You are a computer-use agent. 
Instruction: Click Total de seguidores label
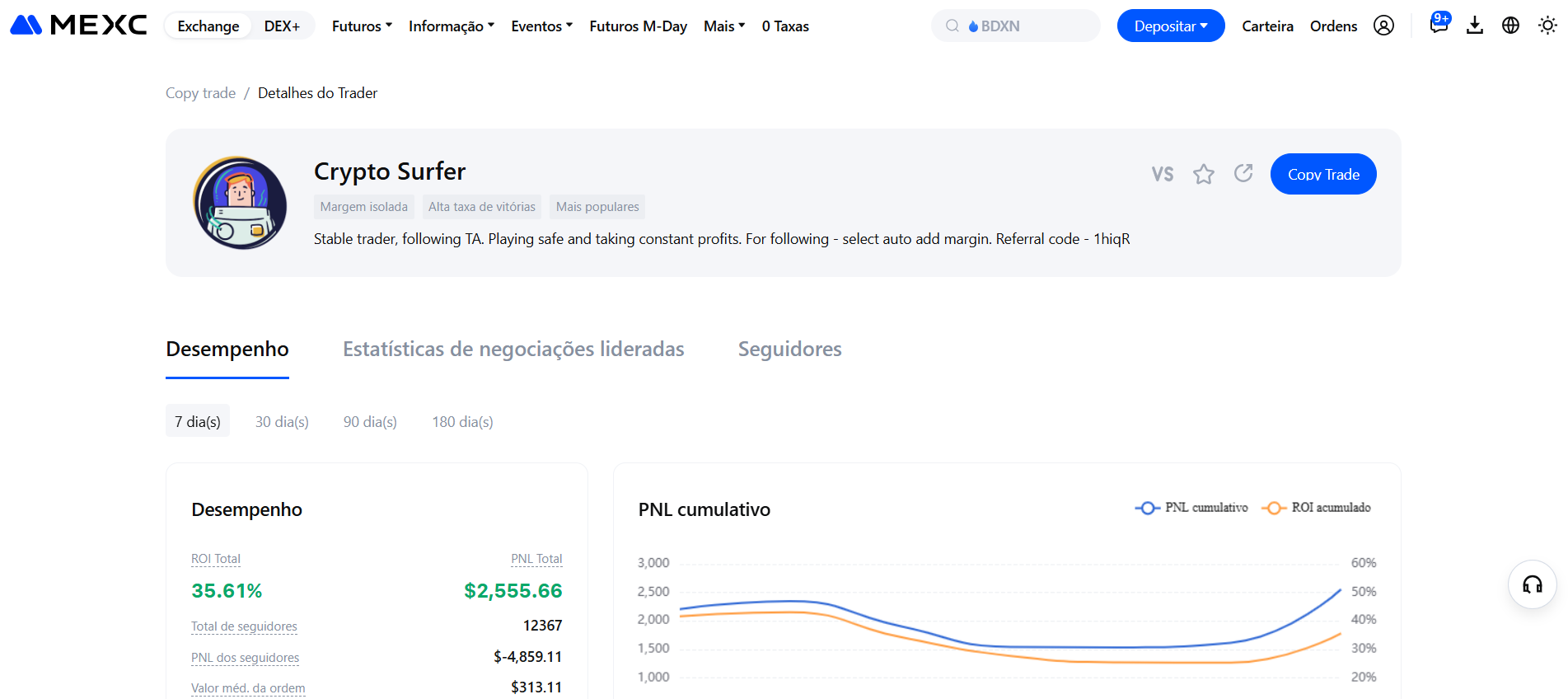tap(244, 626)
